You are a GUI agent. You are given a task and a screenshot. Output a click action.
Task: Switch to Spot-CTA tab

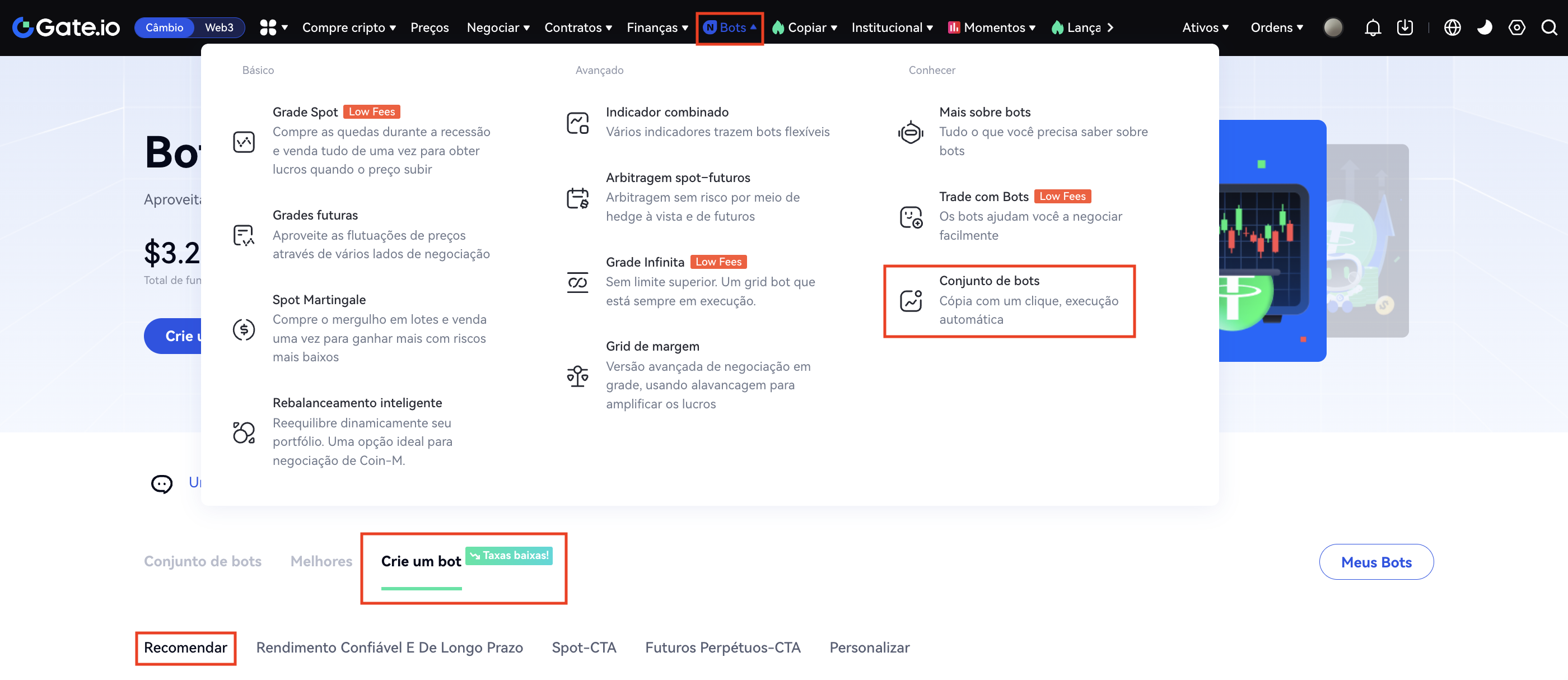[x=583, y=647]
